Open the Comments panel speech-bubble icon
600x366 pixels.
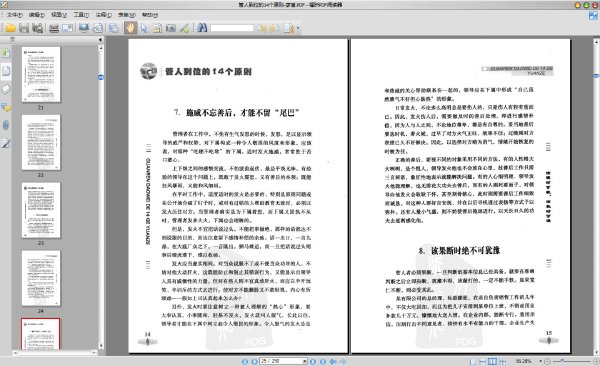tap(6, 107)
